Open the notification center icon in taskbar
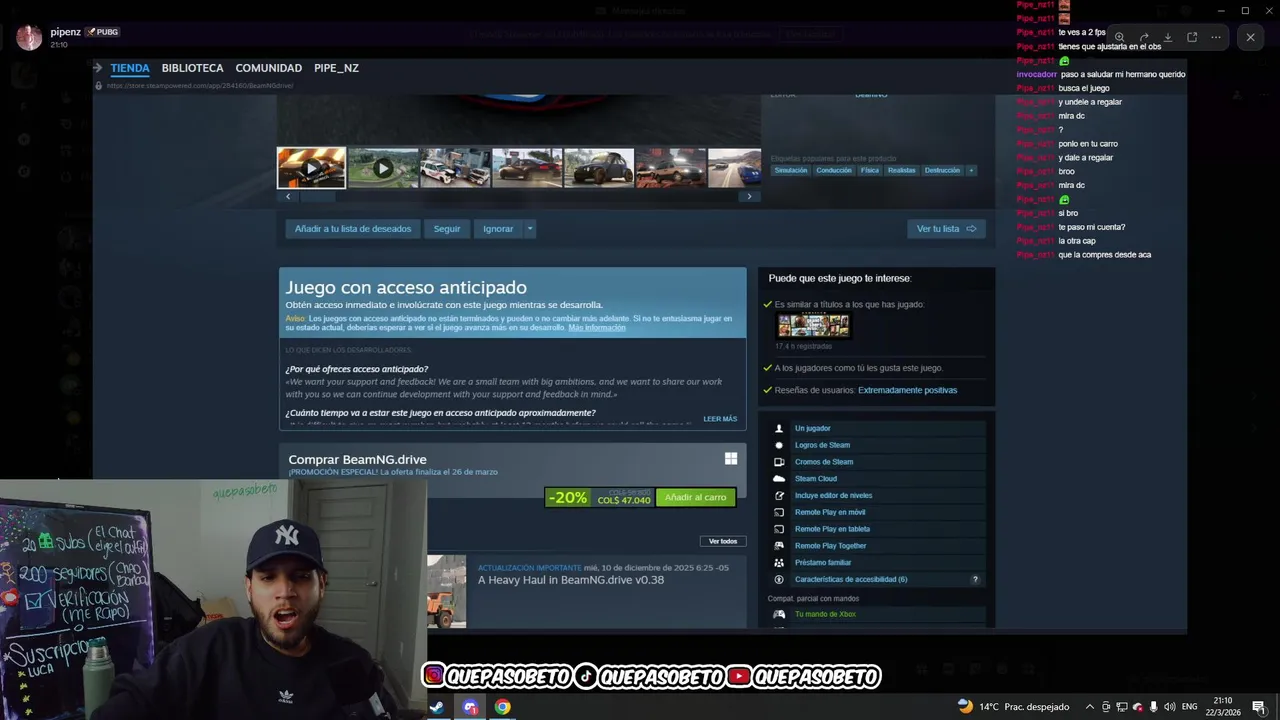The height and width of the screenshot is (720, 1280). coord(1258,707)
